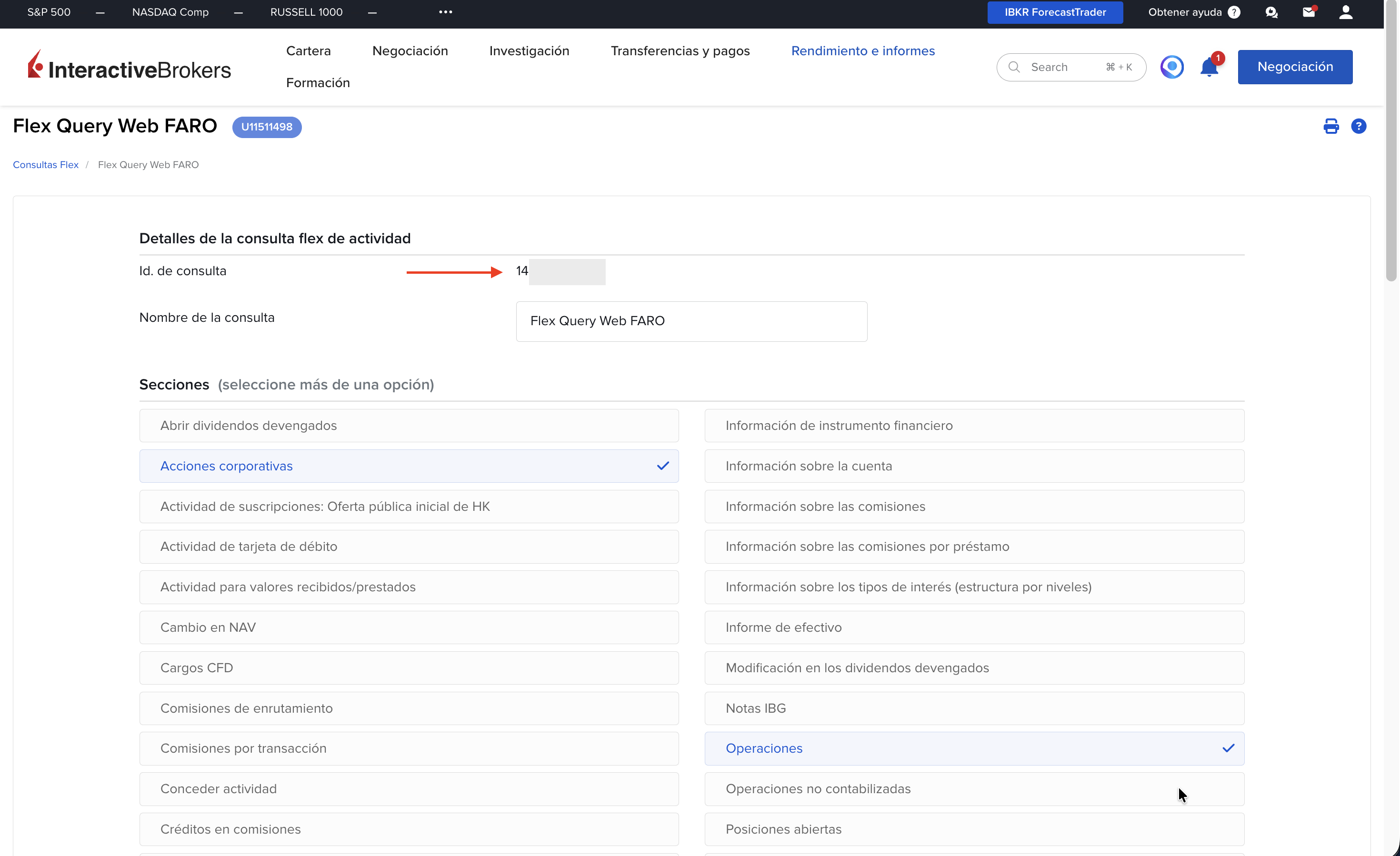Click the Obtener ayuda question icon

click(x=1234, y=12)
